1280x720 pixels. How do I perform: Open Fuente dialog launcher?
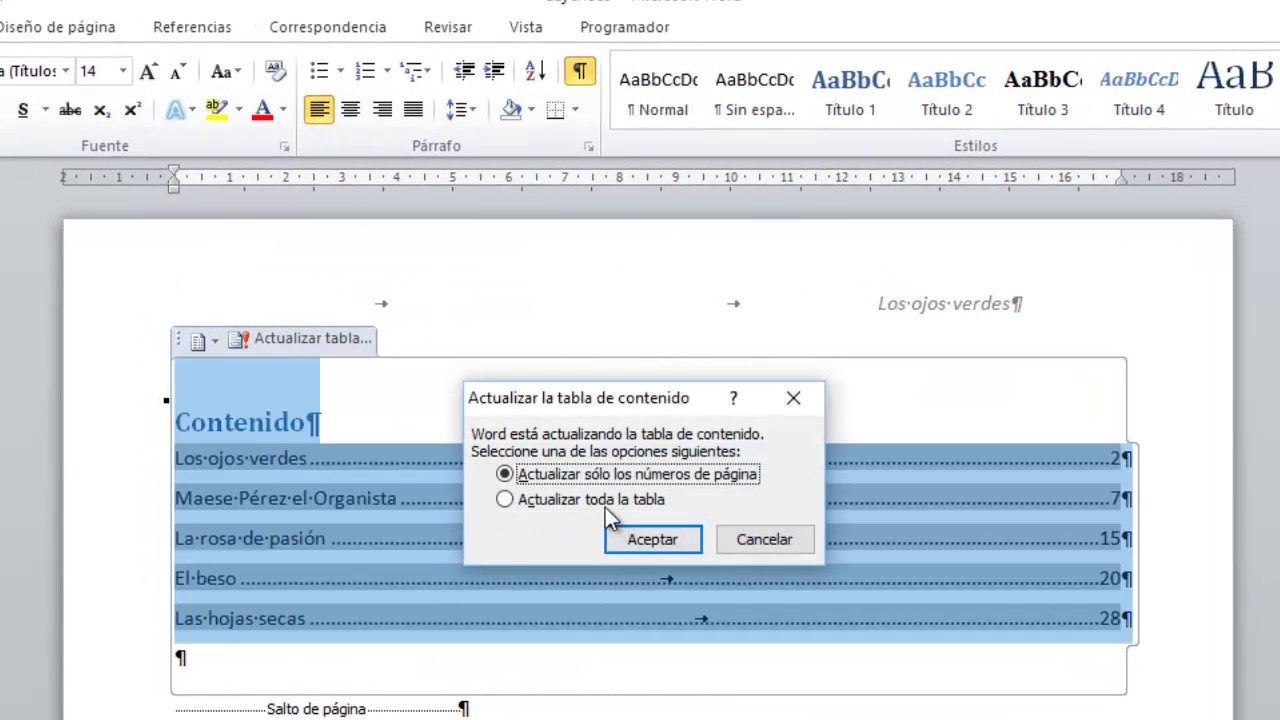pos(285,147)
